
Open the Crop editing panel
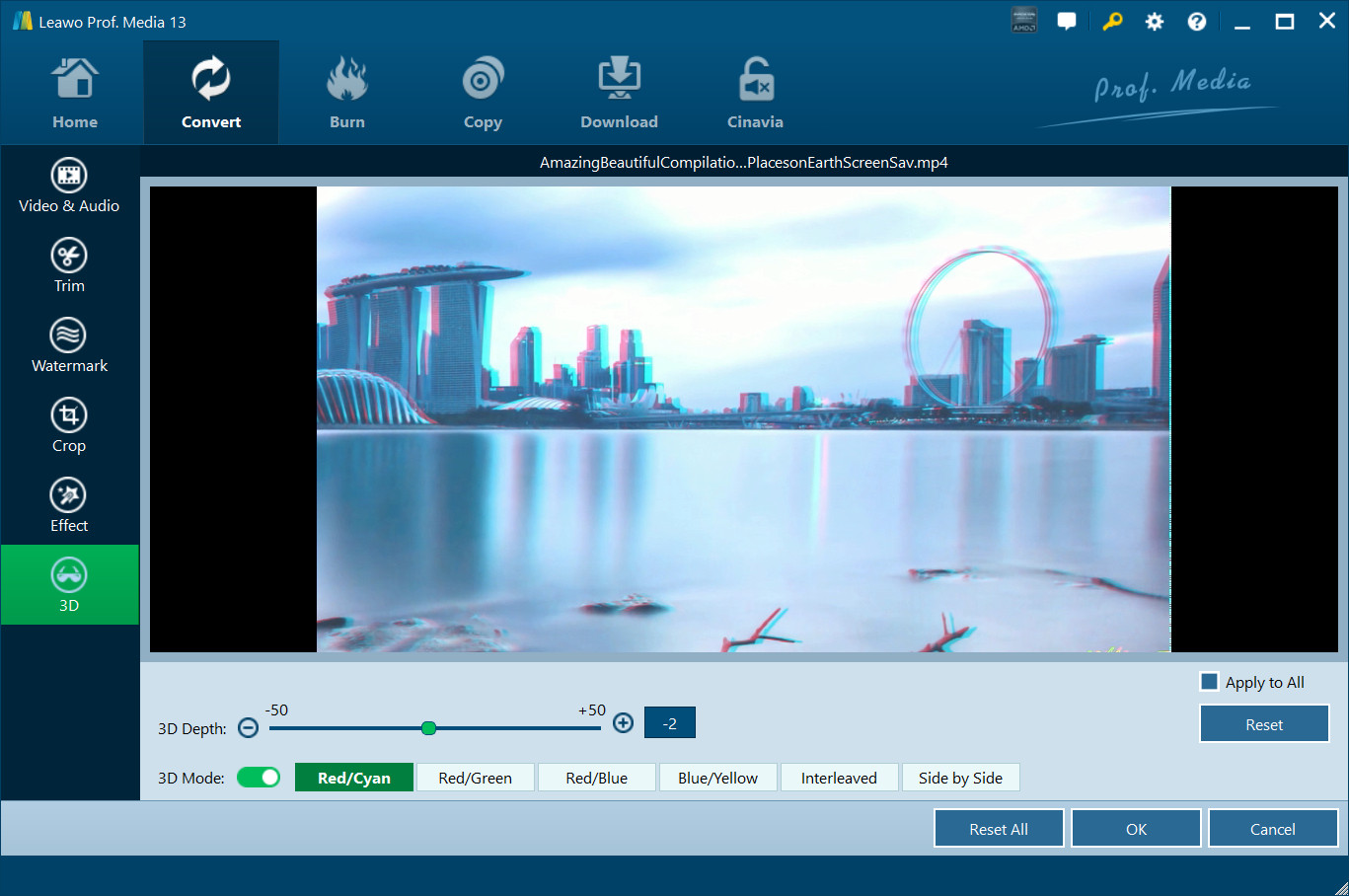pyautogui.click(x=68, y=425)
